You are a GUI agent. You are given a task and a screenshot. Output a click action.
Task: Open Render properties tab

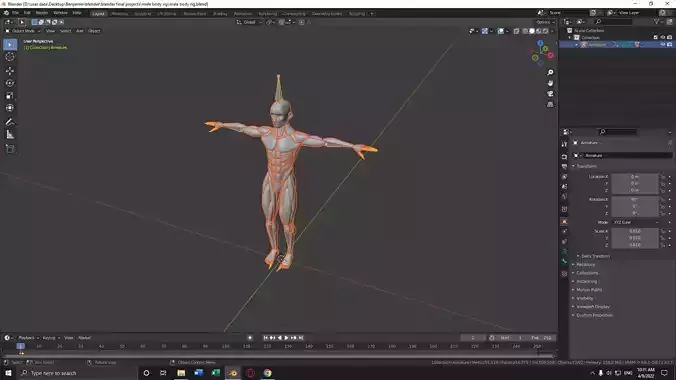(x=564, y=157)
